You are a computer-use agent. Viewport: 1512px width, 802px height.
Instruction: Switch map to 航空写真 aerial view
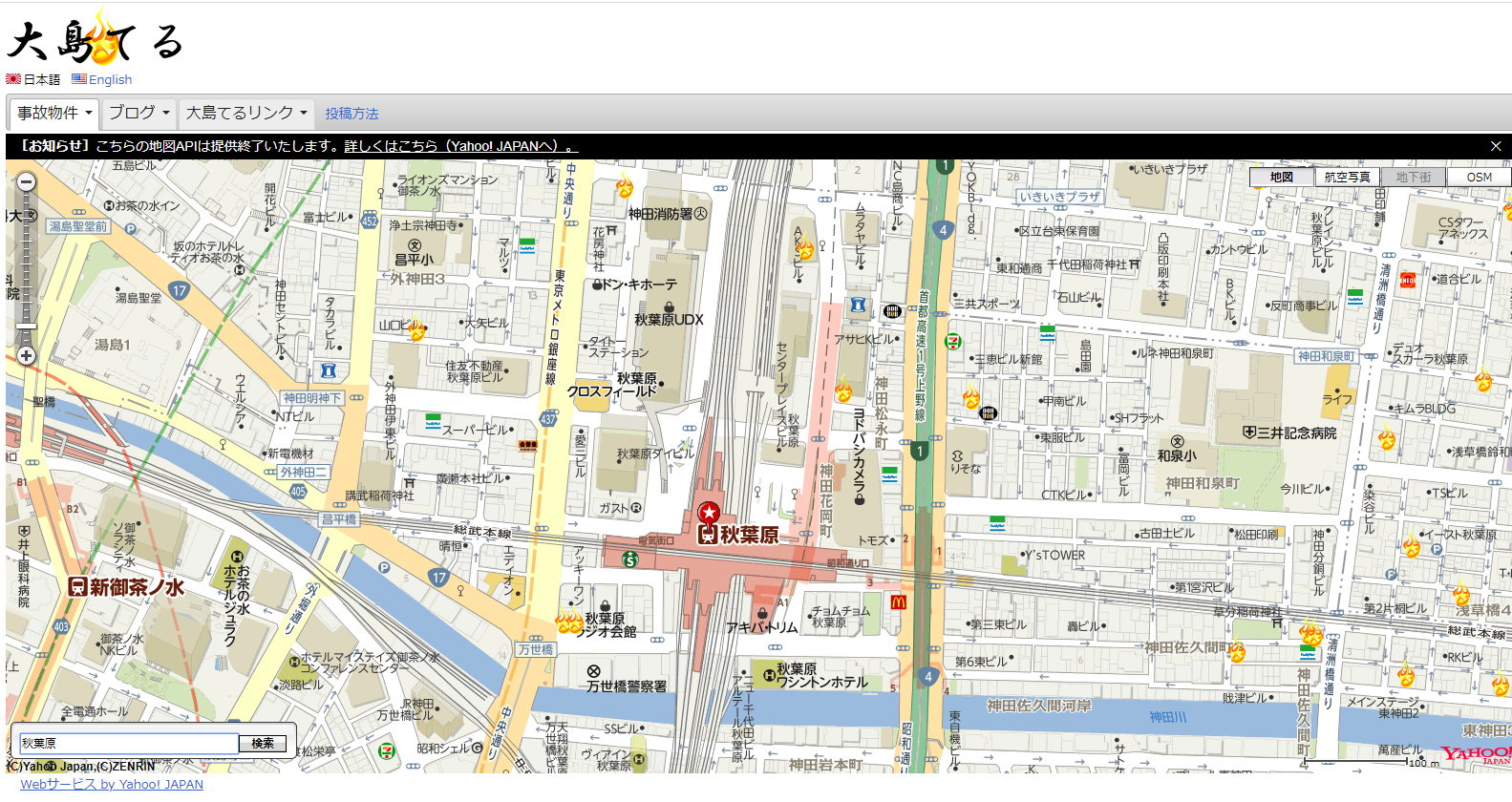click(1347, 178)
